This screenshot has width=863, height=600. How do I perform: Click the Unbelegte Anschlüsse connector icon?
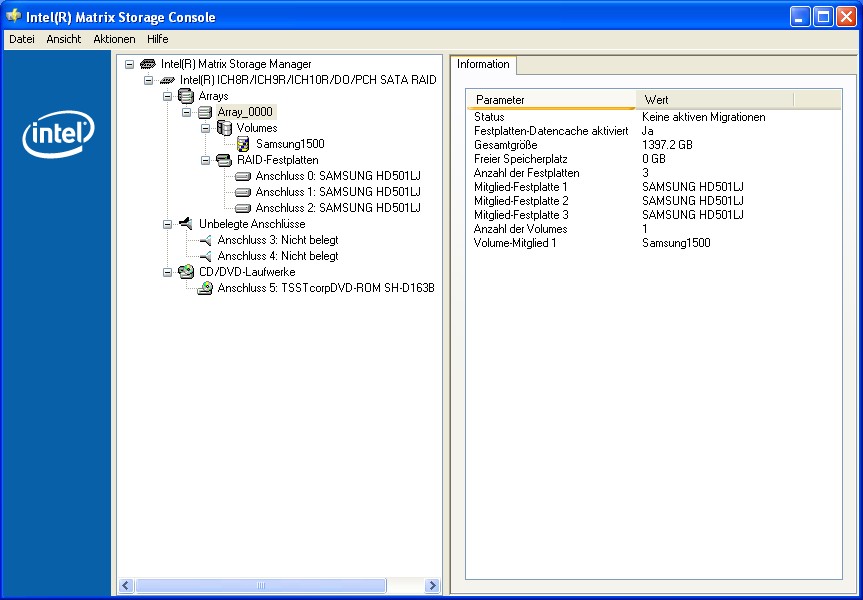[x=186, y=223]
